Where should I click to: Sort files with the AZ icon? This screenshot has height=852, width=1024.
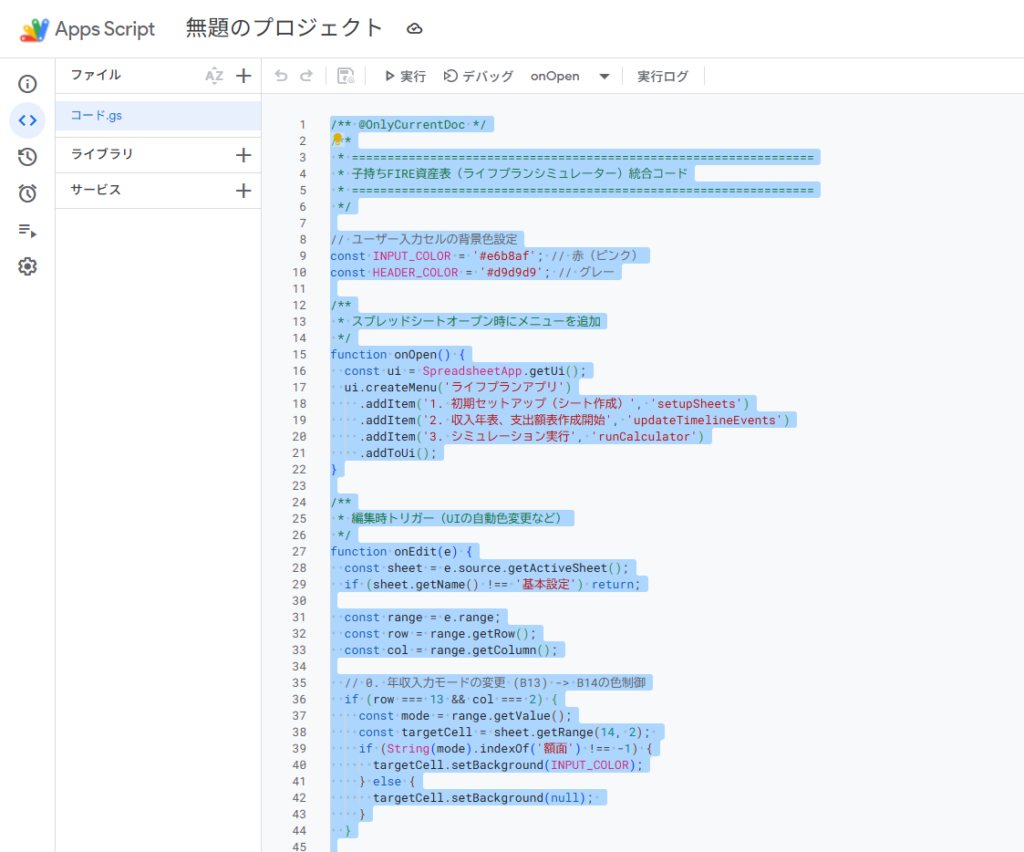pyautogui.click(x=214, y=76)
